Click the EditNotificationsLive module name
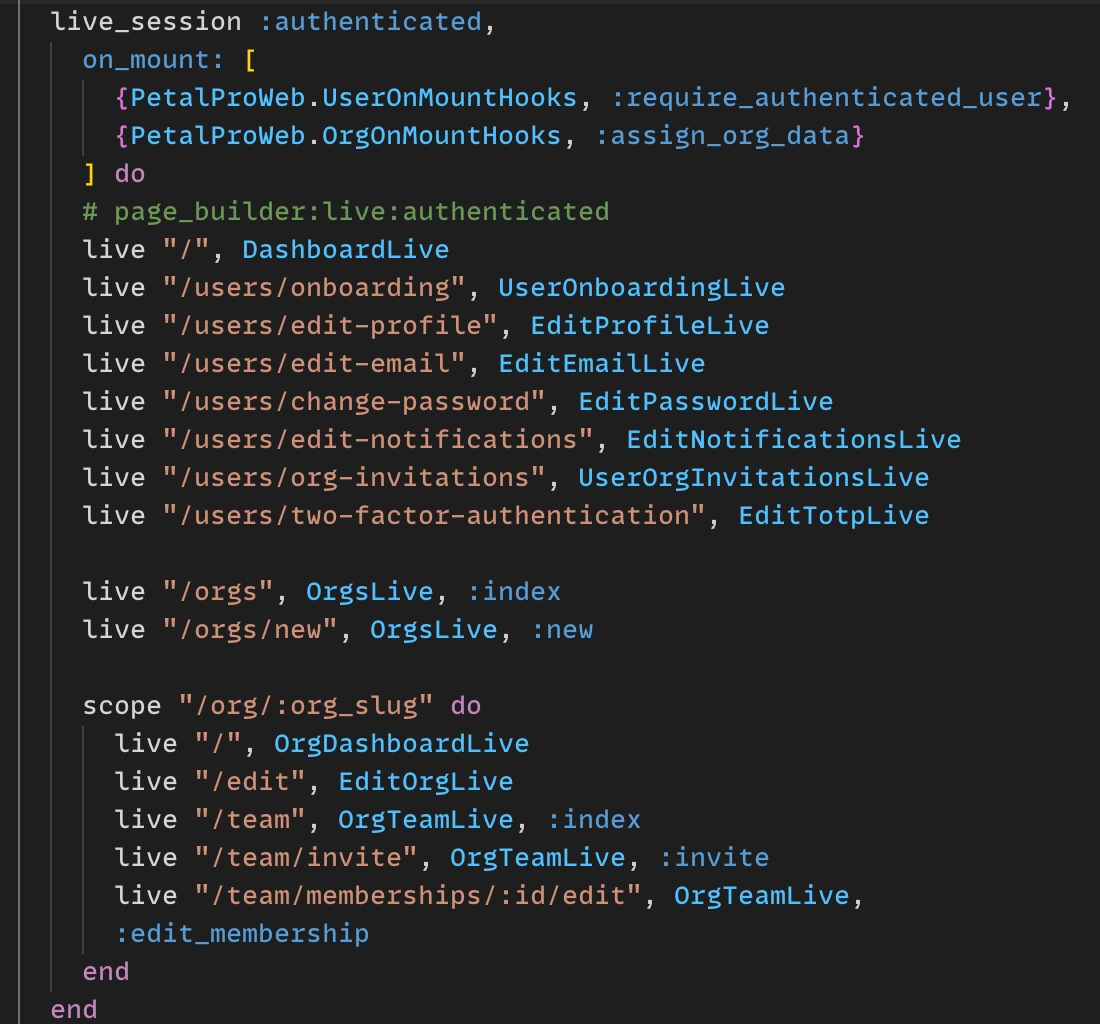The image size is (1100, 1024). 793,439
